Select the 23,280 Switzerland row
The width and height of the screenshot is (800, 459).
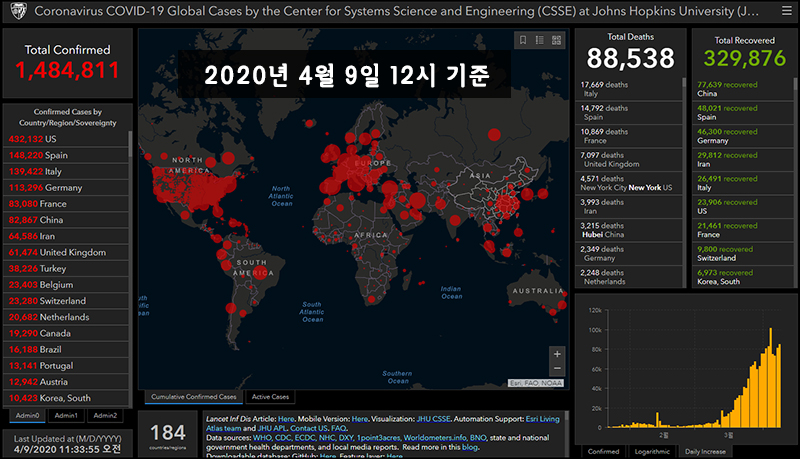tap(66, 301)
